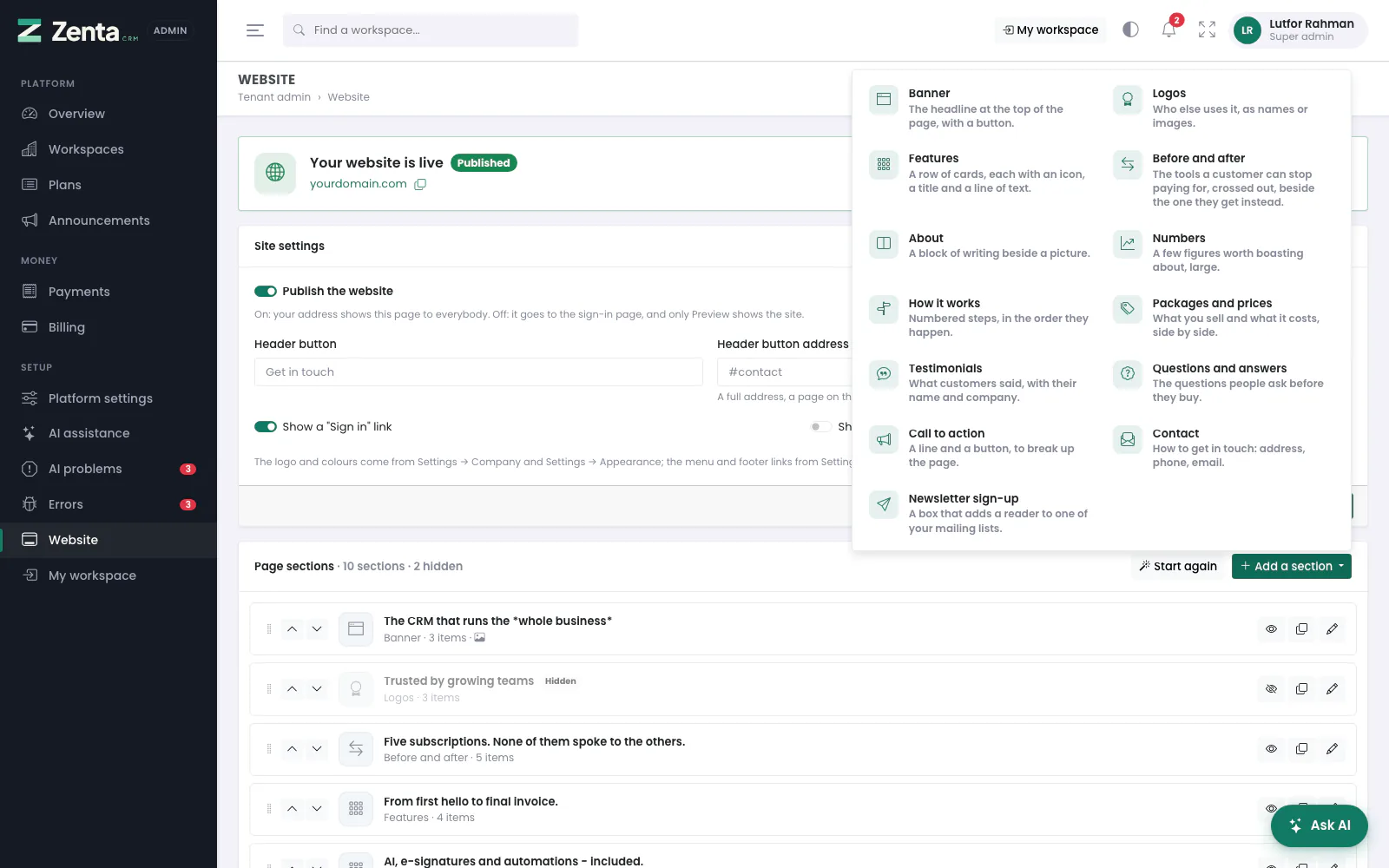Viewport: 1389px width, 868px height.
Task: Disable Publish the website switch
Action: (x=266, y=292)
